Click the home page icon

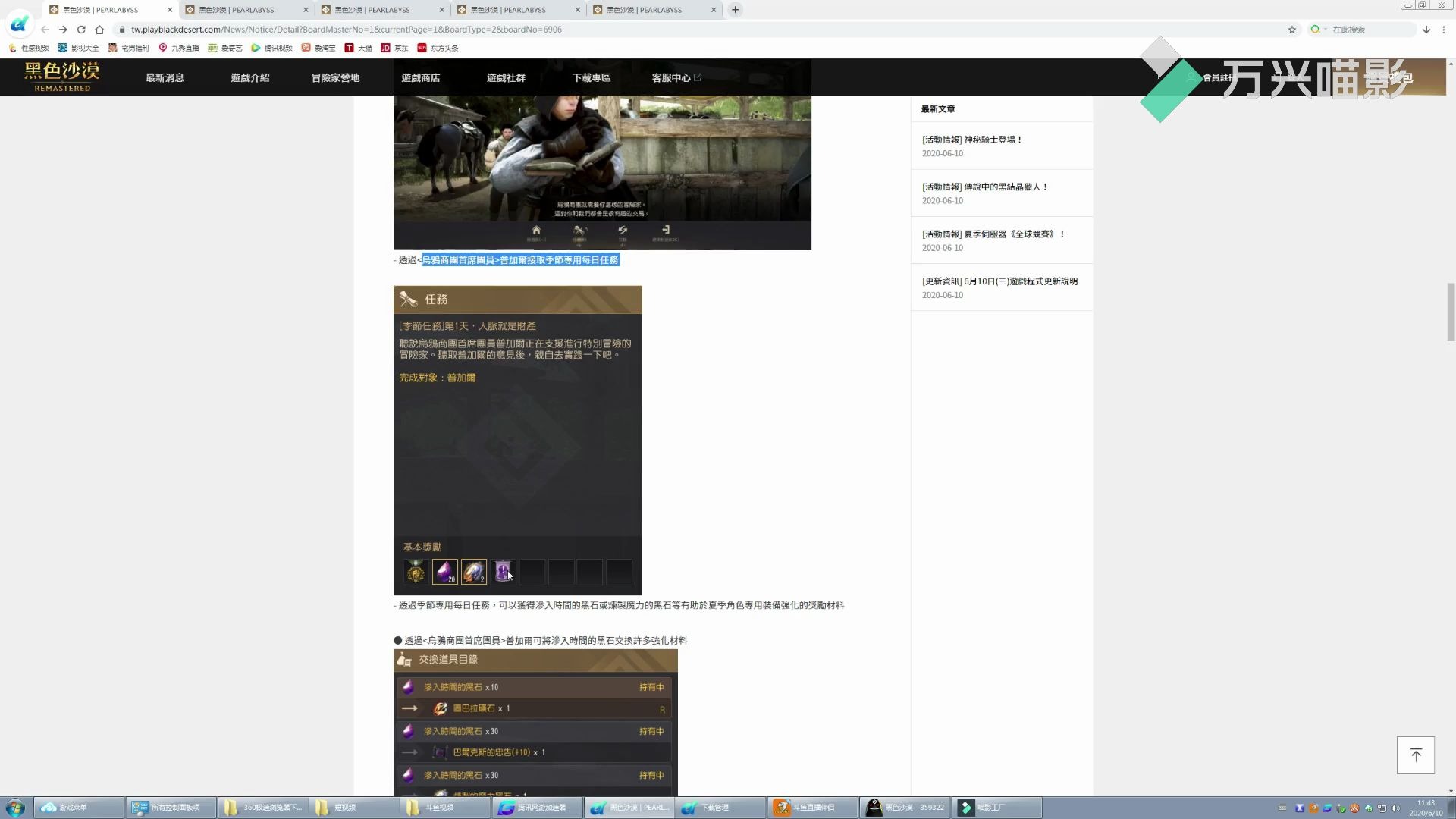click(99, 30)
